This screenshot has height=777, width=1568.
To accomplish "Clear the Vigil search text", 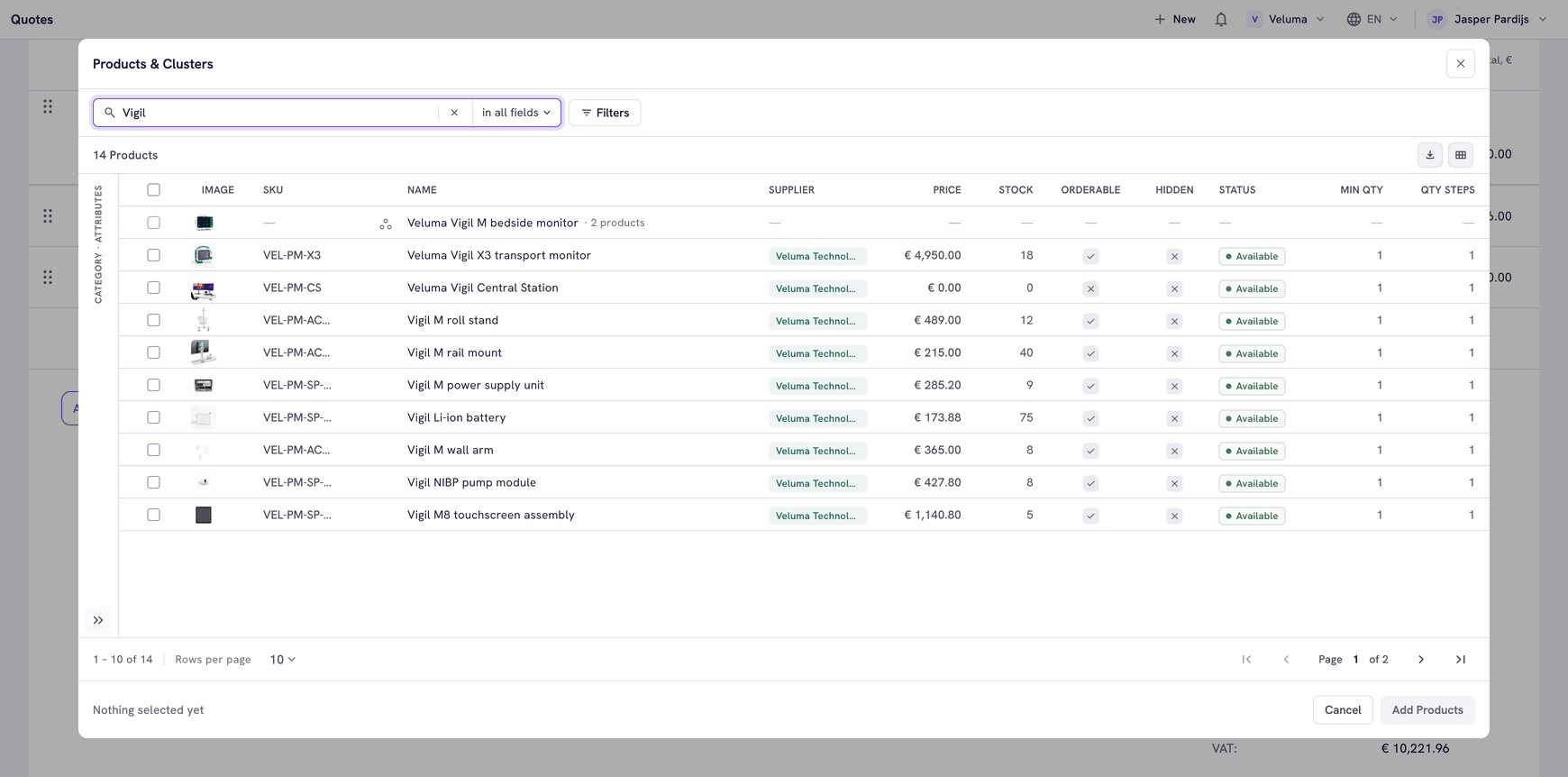I will (454, 113).
